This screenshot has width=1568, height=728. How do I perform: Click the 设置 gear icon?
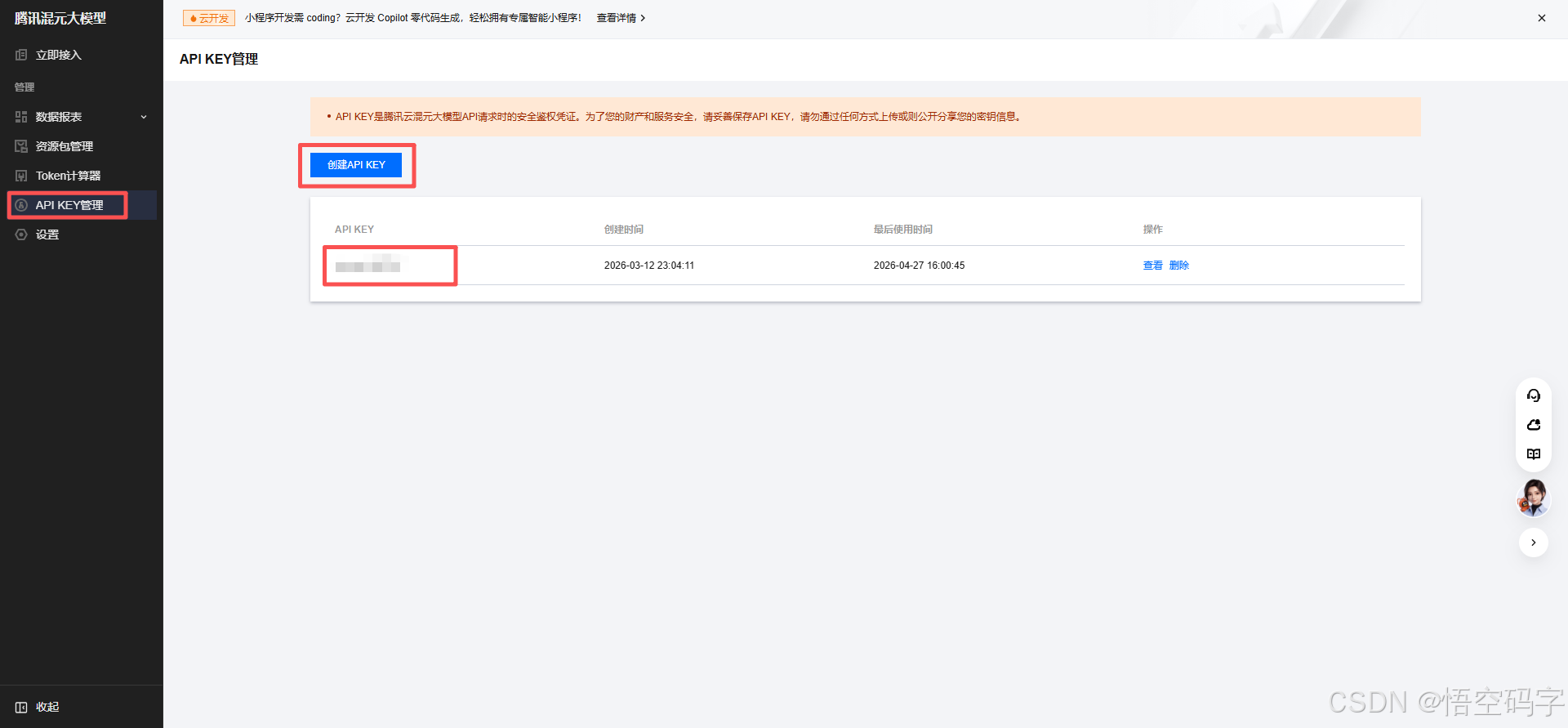(21, 234)
